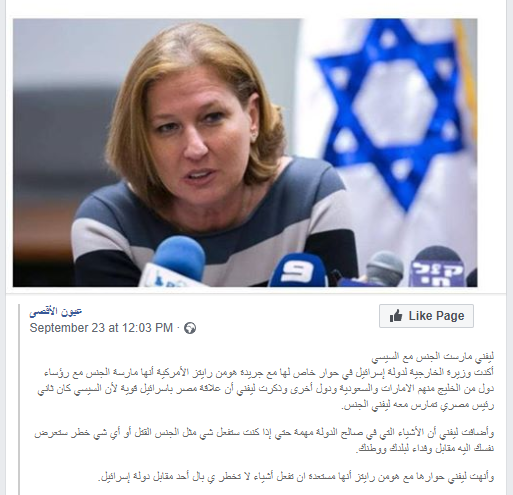Click the second paragraph beginning with وأضافت

(264, 440)
